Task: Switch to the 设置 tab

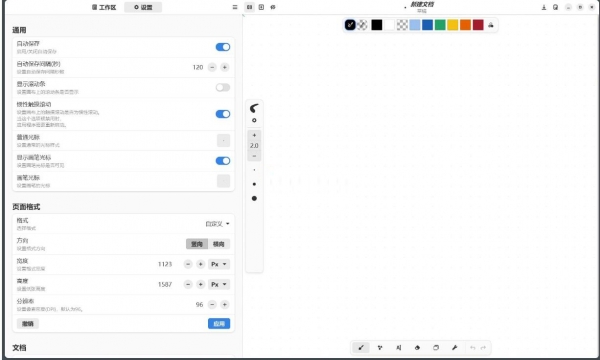Action: [x=143, y=7]
